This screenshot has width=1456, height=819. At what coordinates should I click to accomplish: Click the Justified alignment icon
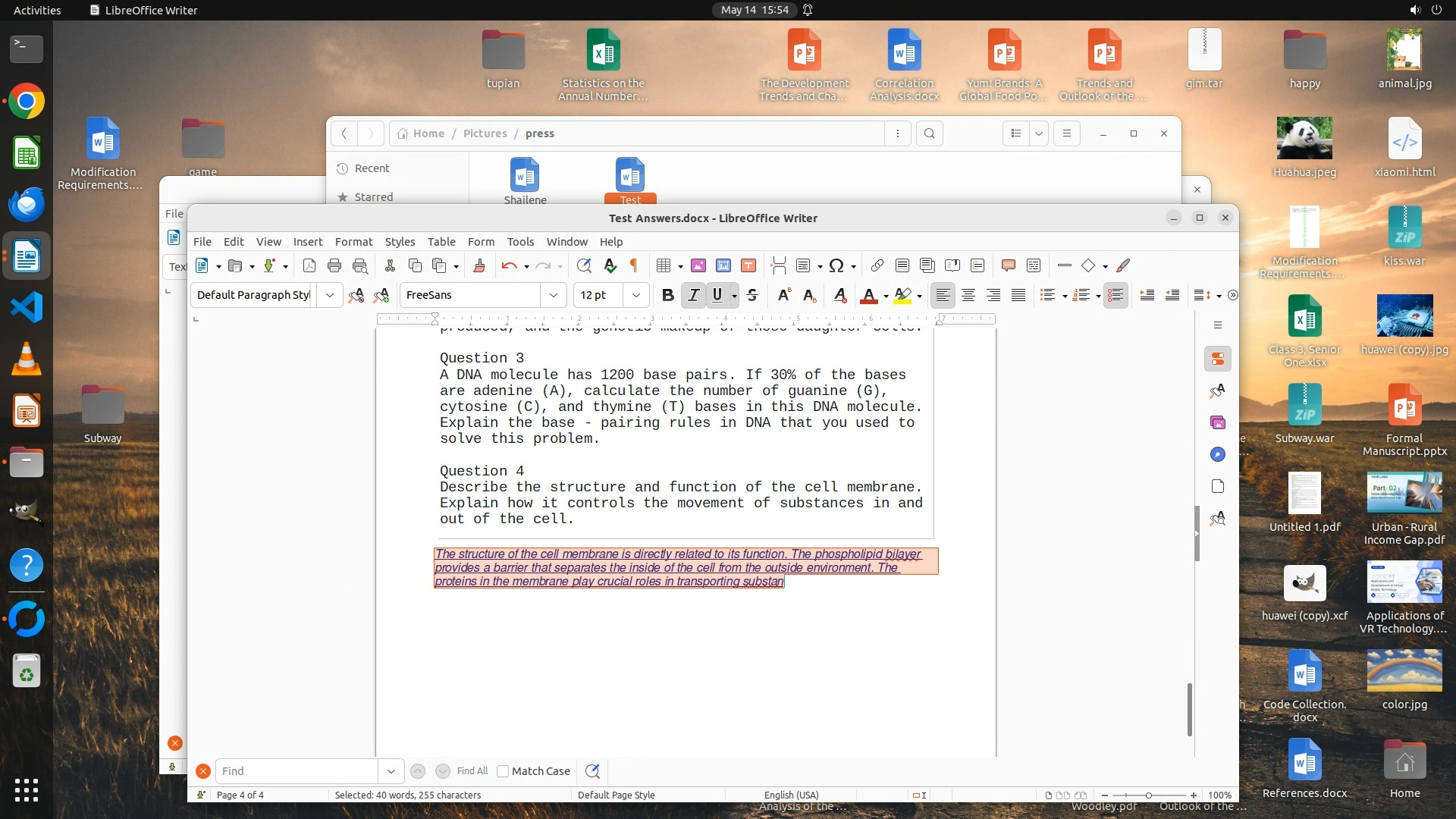pyautogui.click(x=1018, y=295)
